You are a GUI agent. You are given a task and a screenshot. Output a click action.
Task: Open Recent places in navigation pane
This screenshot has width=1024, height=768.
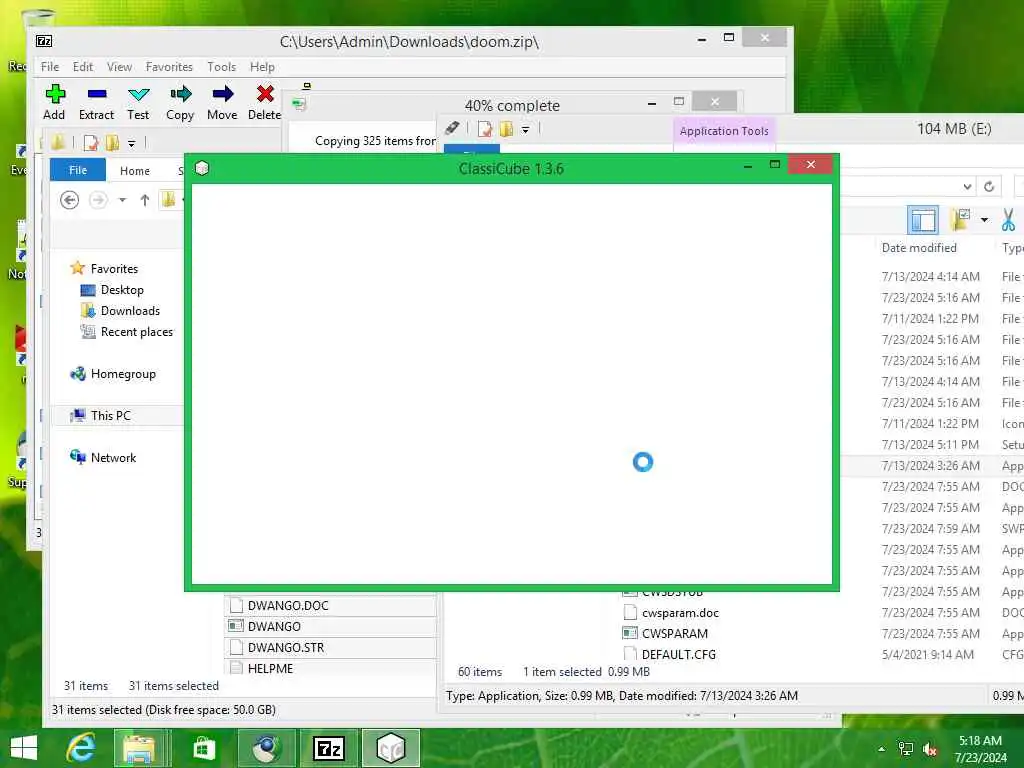(x=127, y=332)
